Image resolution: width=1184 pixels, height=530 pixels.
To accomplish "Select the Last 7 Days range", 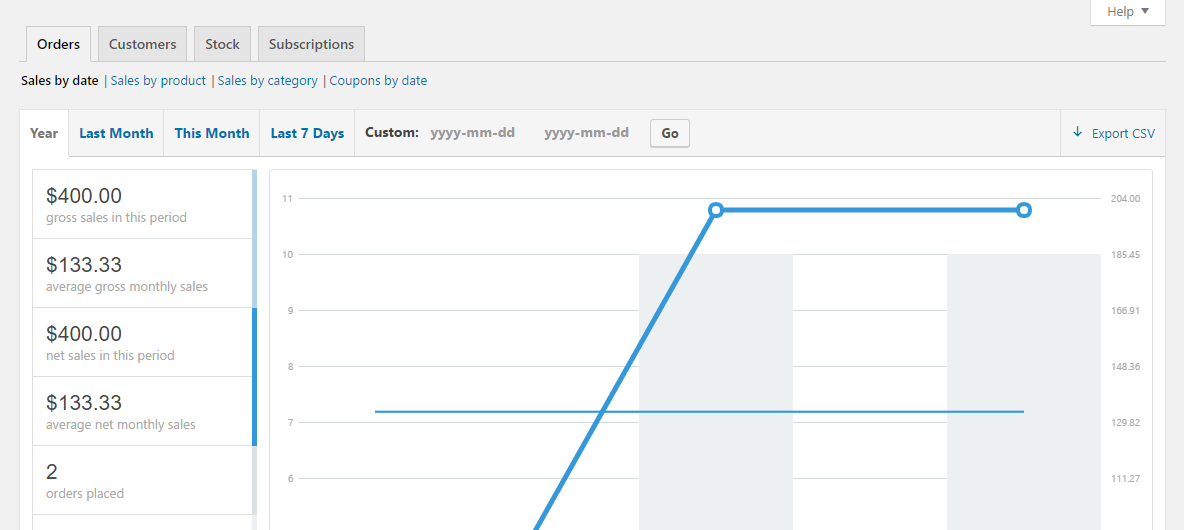I will click(x=307, y=133).
